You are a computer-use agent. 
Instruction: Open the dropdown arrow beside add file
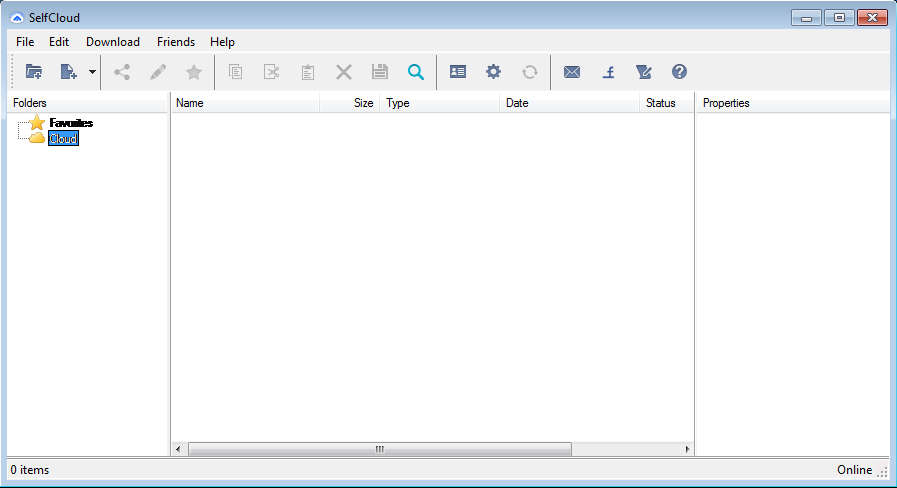(x=92, y=72)
